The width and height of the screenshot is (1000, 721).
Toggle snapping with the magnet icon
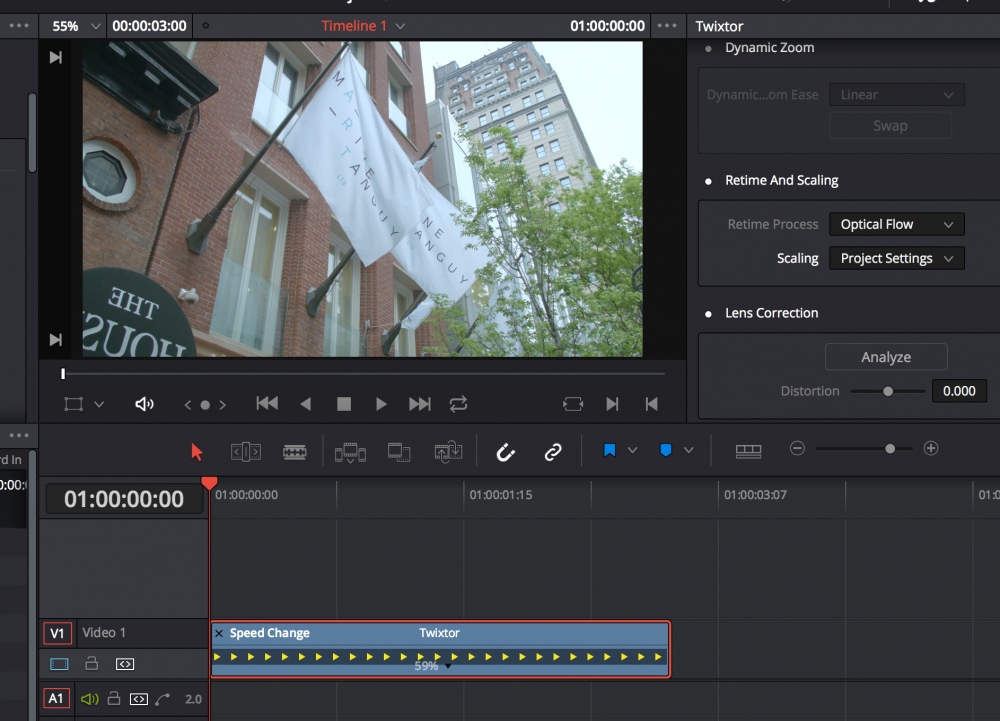point(505,451)
